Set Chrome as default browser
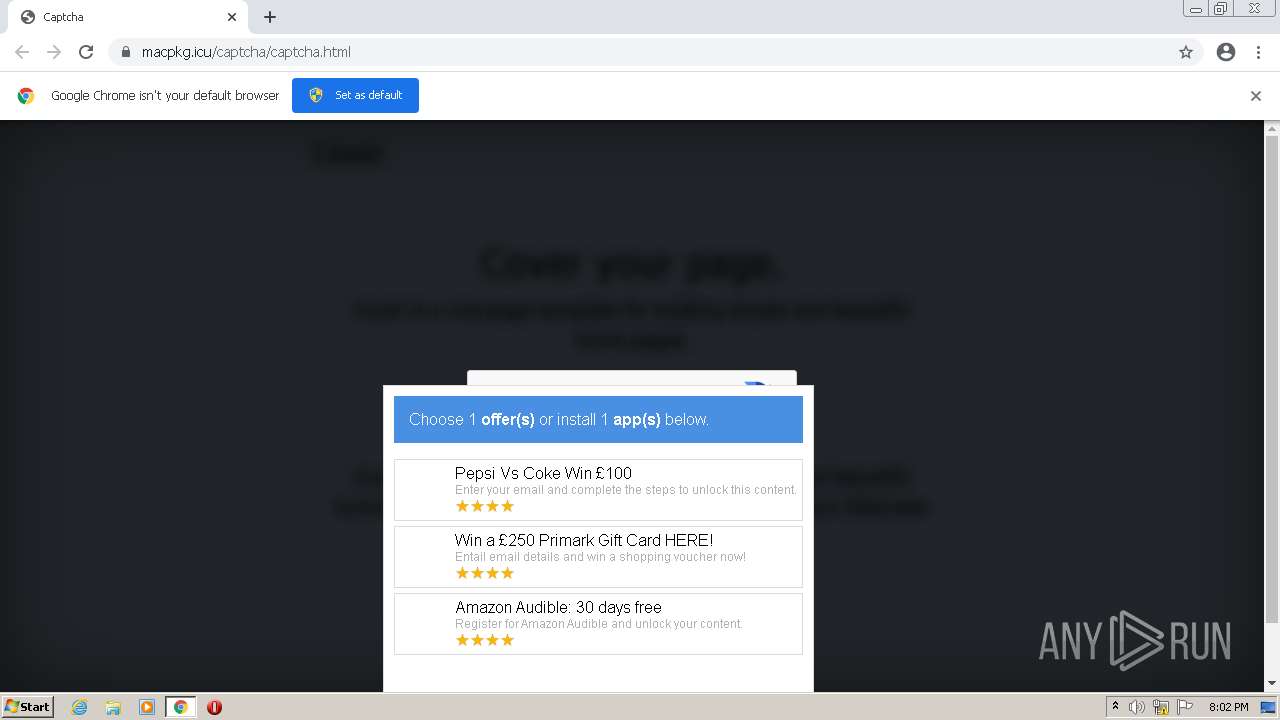The width and height of the screenshot is (1280, 720). [355, 95]
